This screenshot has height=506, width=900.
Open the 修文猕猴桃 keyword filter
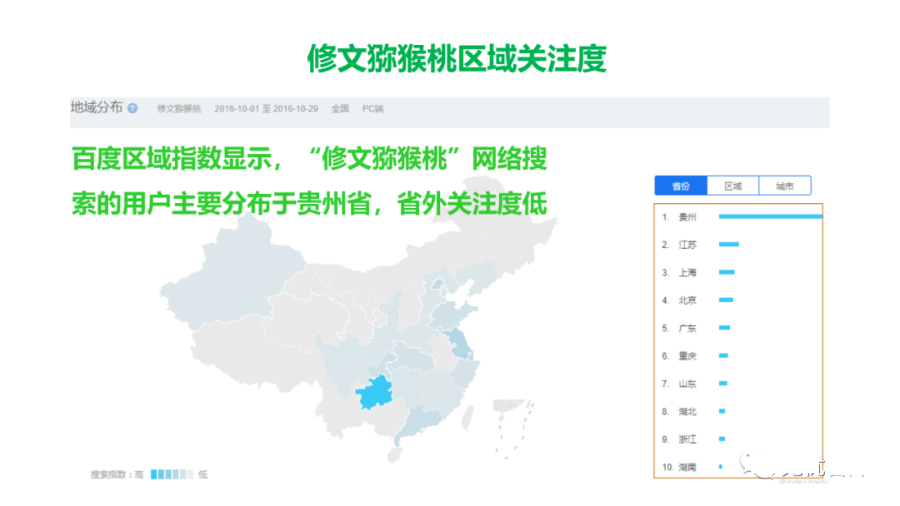(x=178, y=108)
